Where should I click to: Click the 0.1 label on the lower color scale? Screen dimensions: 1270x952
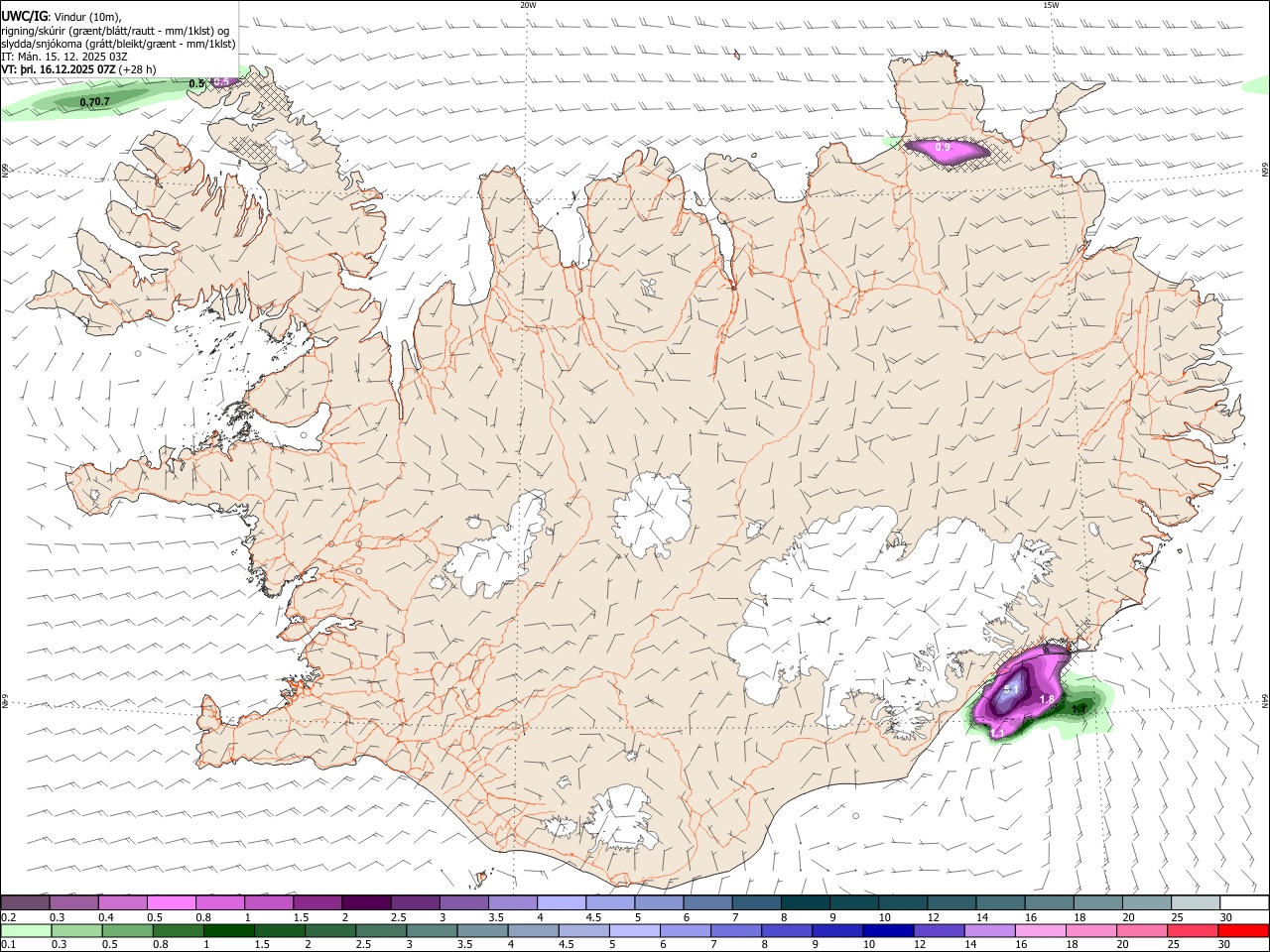(x=8, y=945)
